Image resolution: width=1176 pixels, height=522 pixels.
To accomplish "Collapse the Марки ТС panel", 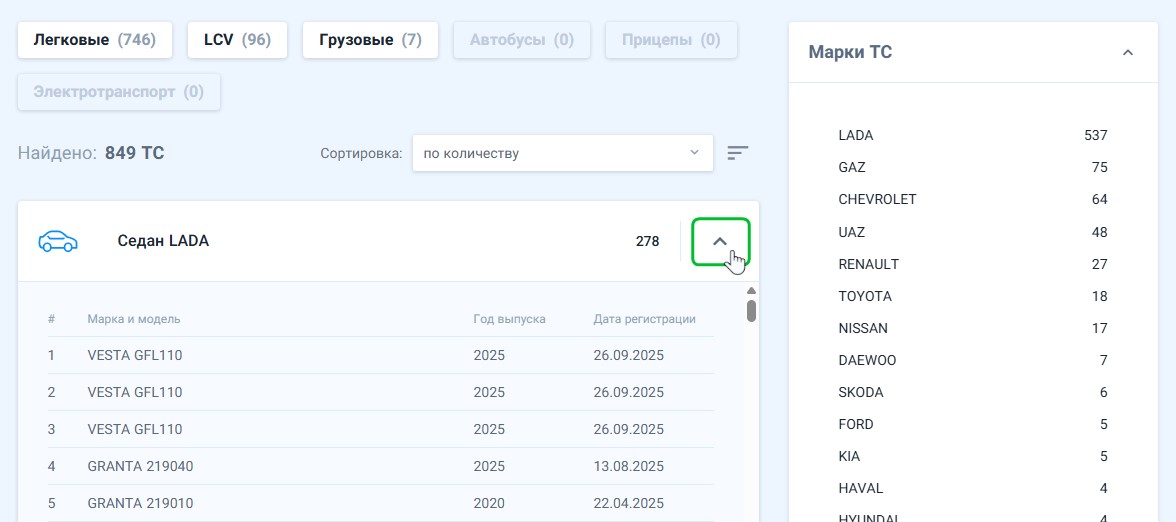I will pos(1127,52).
